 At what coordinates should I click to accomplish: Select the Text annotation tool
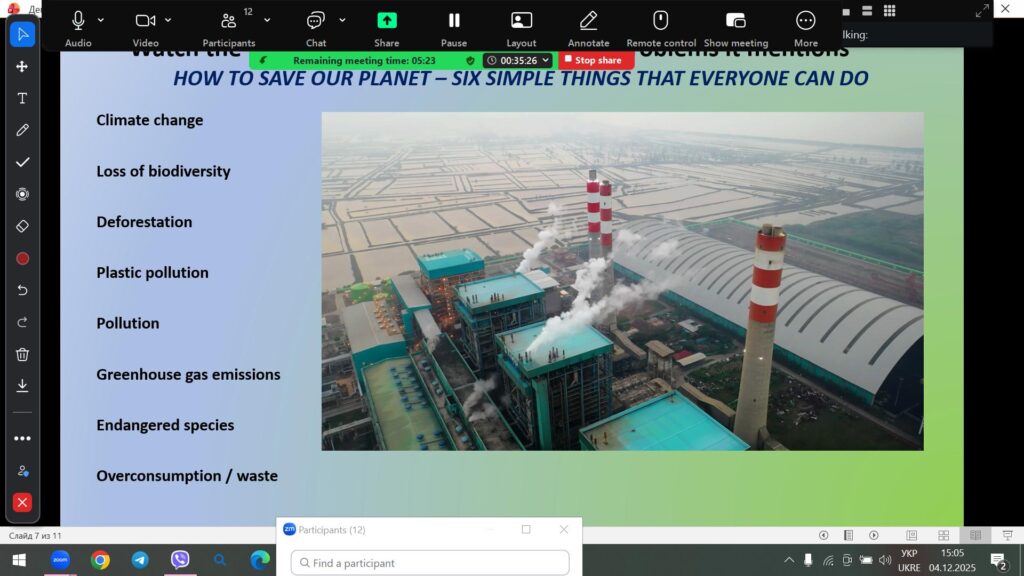22,98
